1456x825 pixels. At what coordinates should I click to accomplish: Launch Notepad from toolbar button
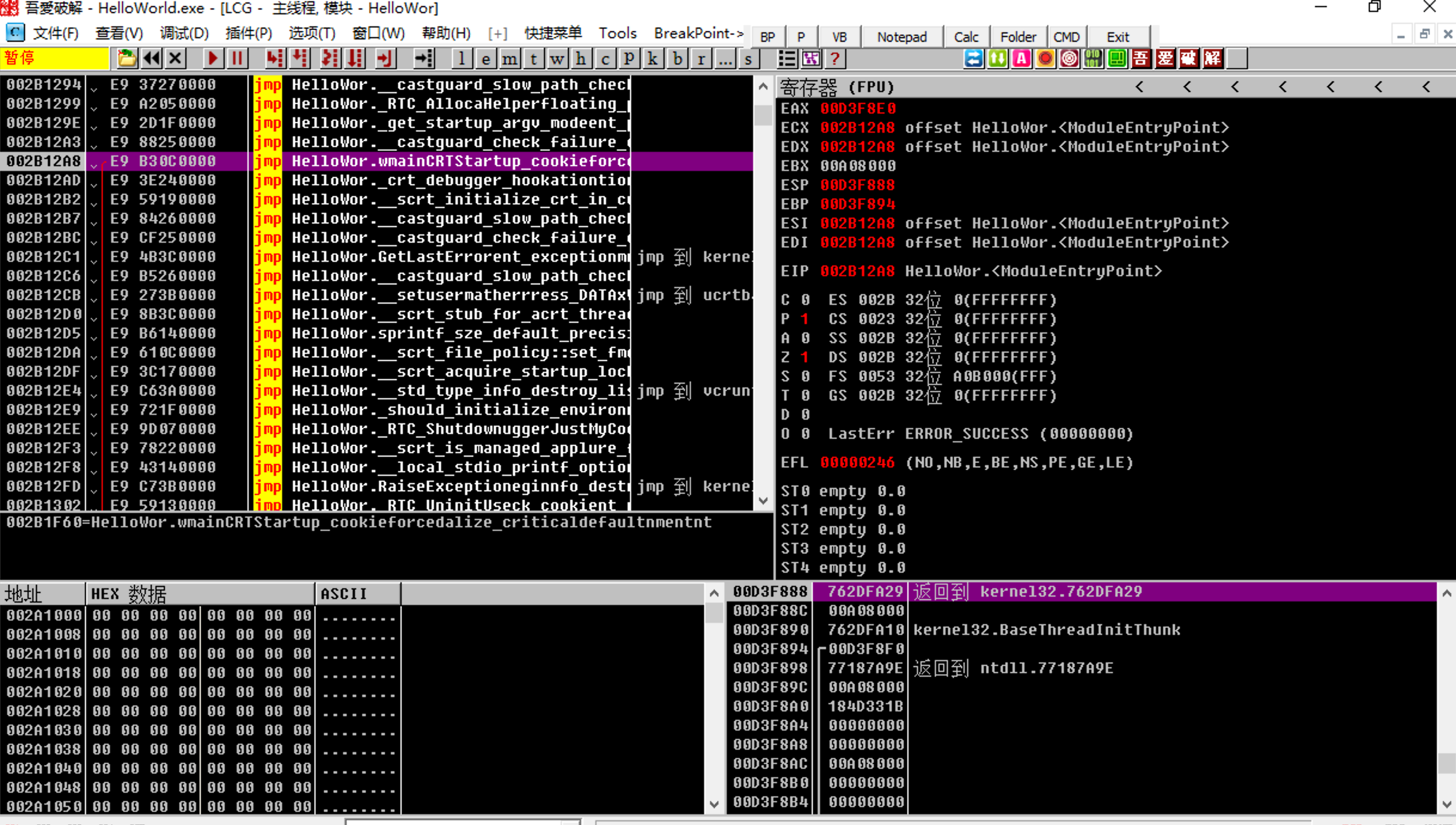tap(902, 37)
